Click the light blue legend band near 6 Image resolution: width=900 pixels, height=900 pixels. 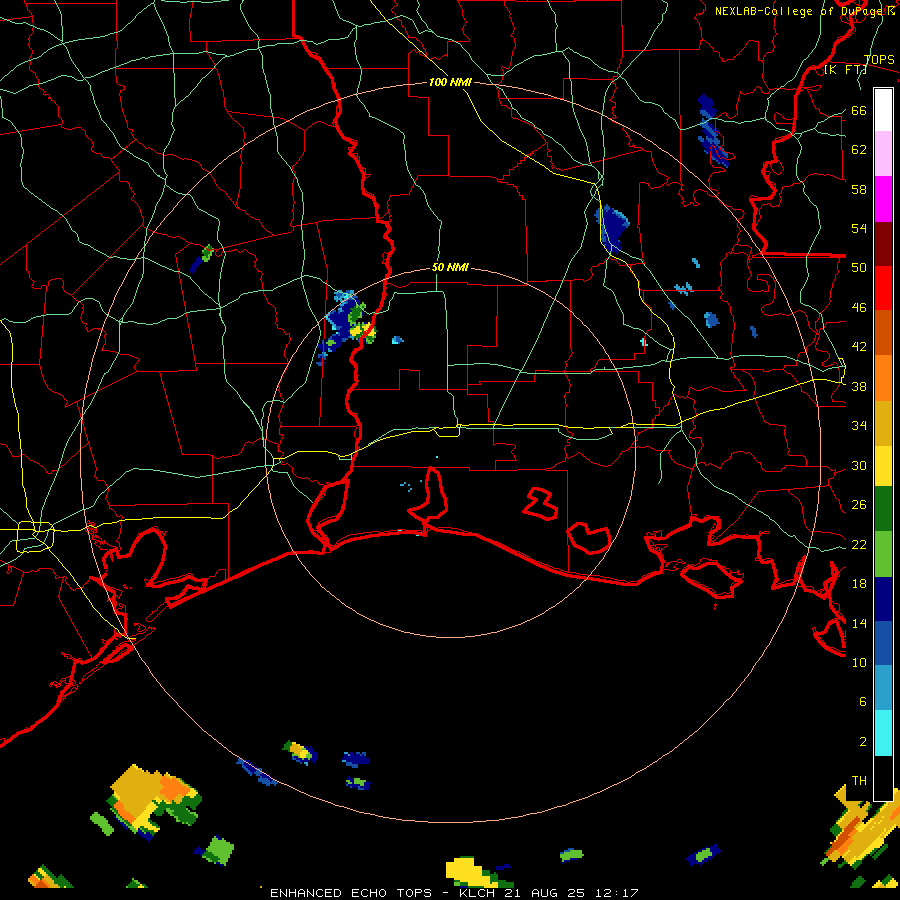pos(883,688)
